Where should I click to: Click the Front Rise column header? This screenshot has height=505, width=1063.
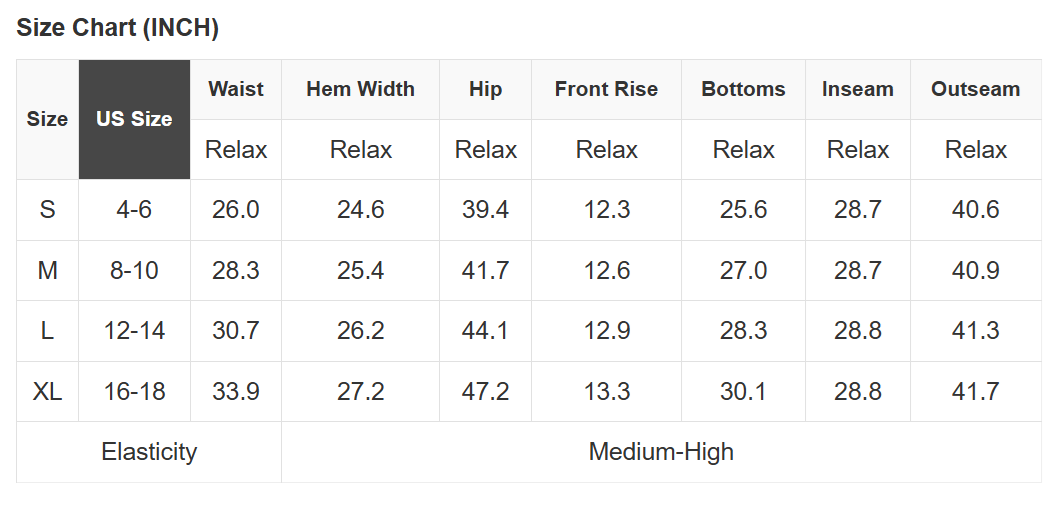coord(606,89)
